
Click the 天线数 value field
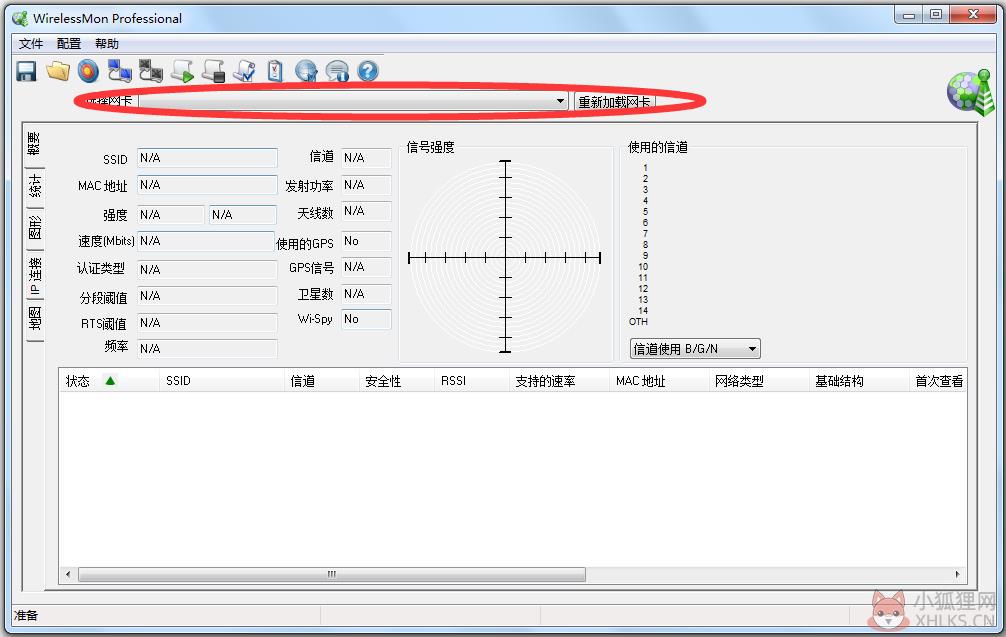[x=366, y=211]
